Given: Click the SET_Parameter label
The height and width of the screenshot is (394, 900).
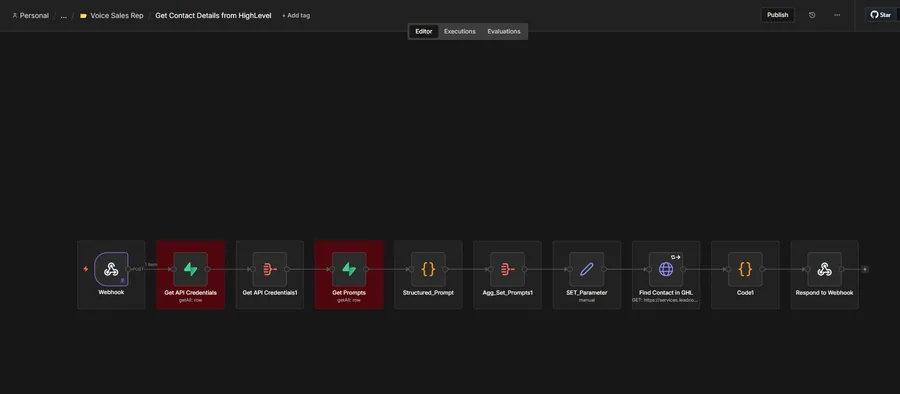Looking at the screenshot, I should tap(587, 292).
